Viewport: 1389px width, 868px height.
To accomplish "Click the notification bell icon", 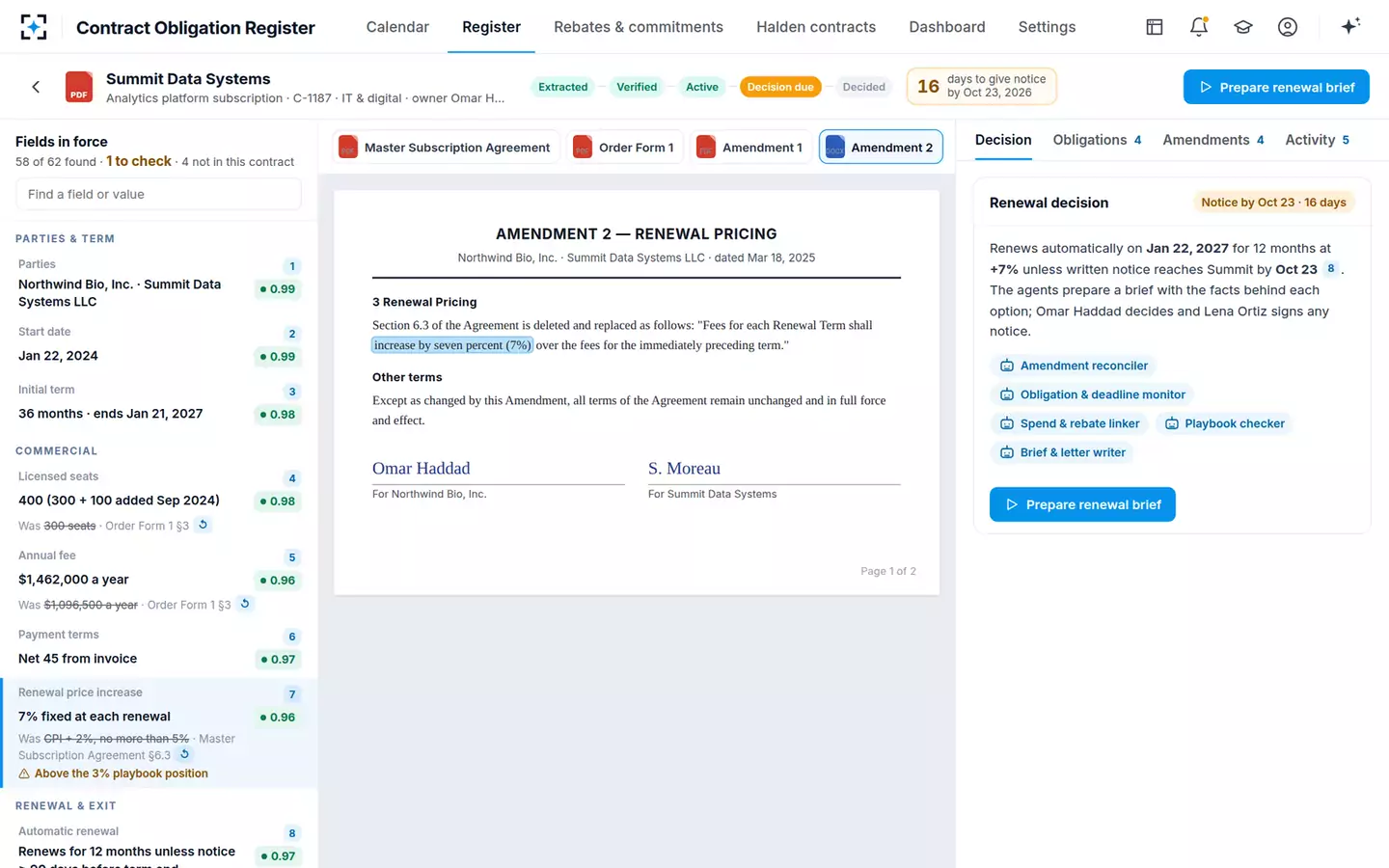I will coord(1199,27).
